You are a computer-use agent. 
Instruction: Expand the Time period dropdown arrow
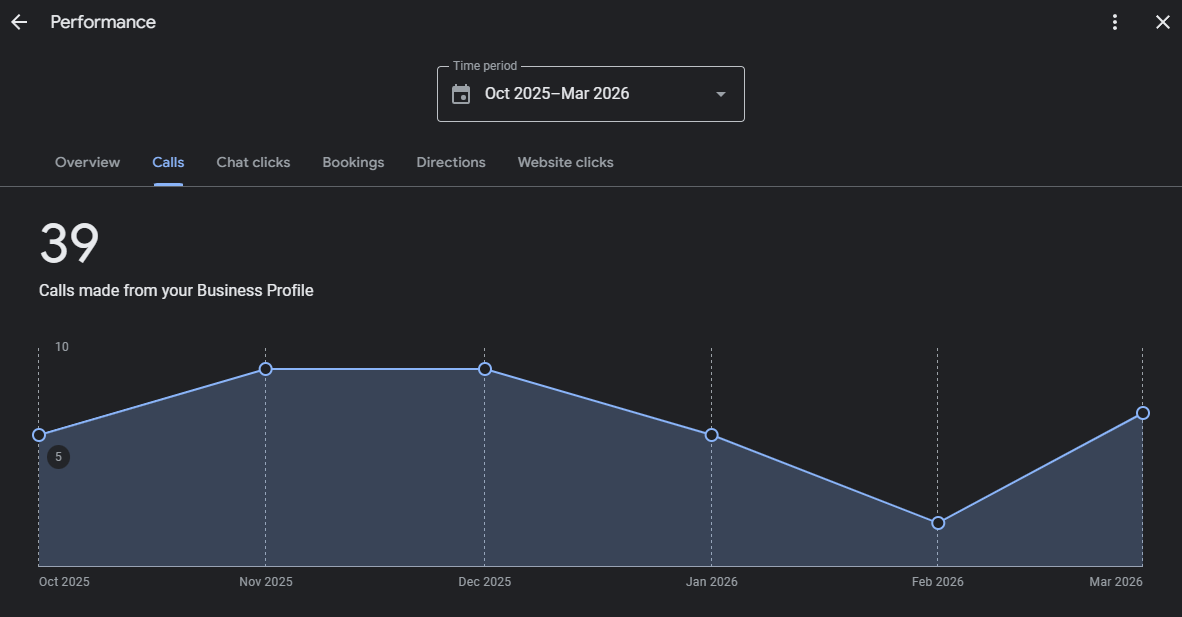(x=720, y=94)
